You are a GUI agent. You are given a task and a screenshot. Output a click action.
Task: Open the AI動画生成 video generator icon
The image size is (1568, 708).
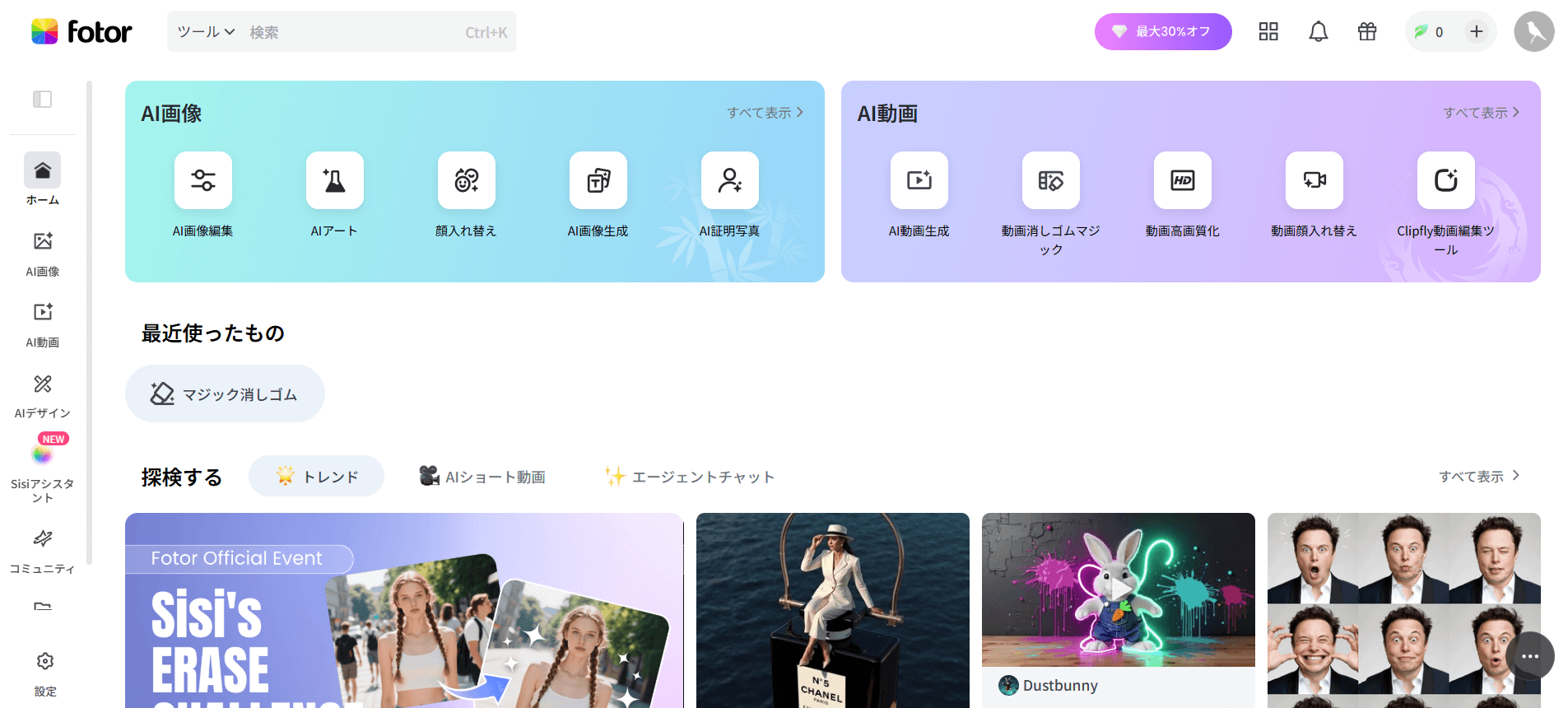(x=919, y=180)
